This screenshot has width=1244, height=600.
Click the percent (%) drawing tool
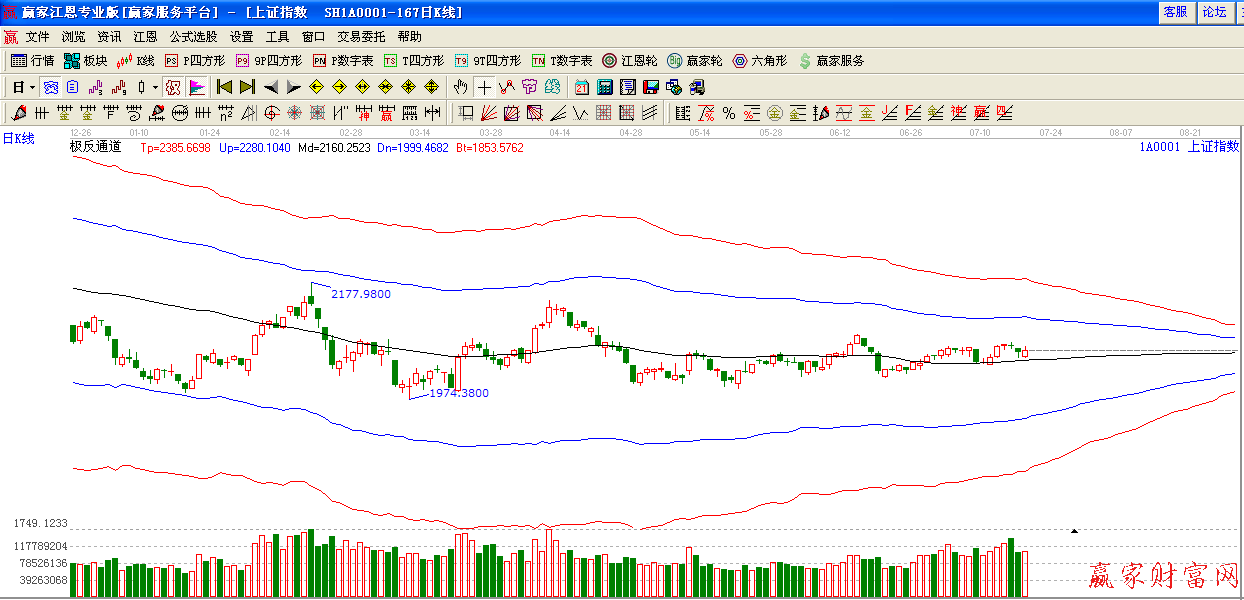tap(729, 113)
